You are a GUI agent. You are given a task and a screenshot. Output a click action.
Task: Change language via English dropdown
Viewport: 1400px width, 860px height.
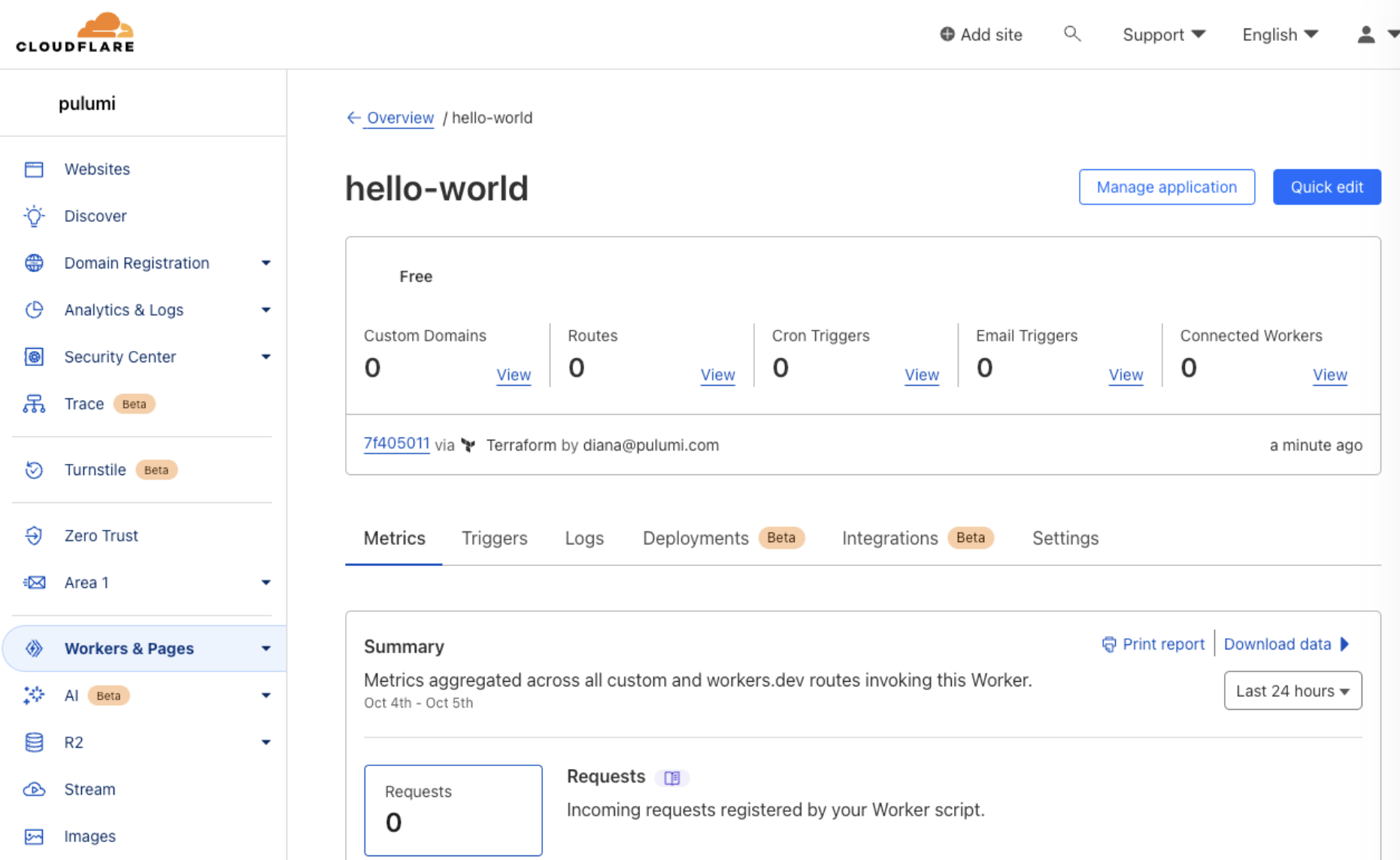coord(1280,35)
